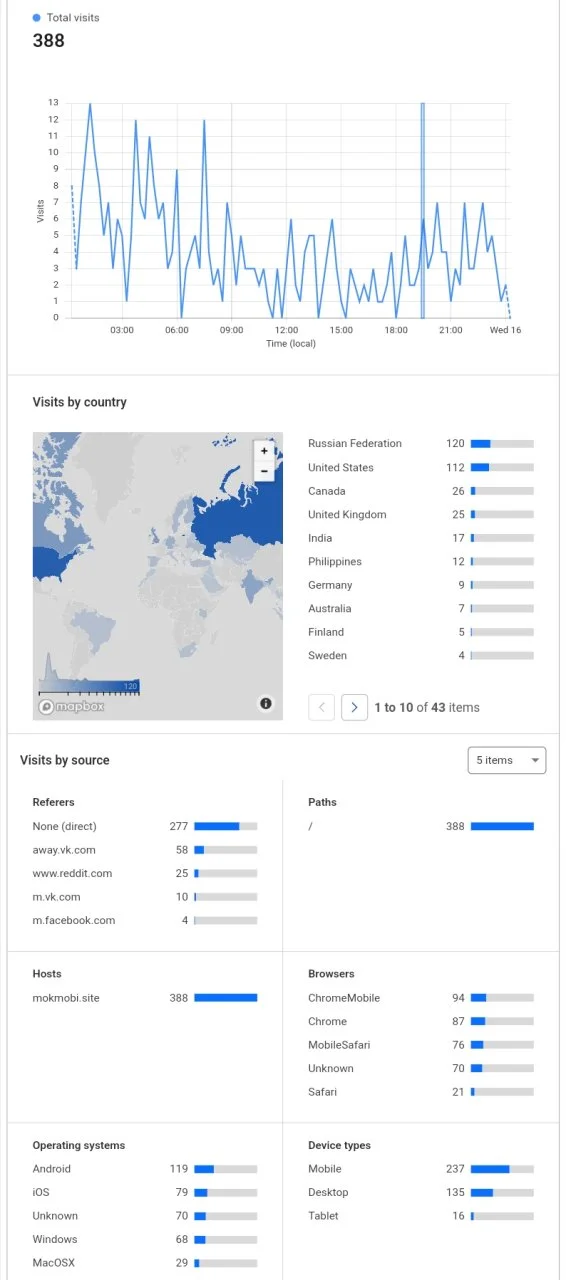Image resolution: width=566 pixels, height=1280 pixels.
Task: Click the Visits by source heading
Action: coord(65,760)
